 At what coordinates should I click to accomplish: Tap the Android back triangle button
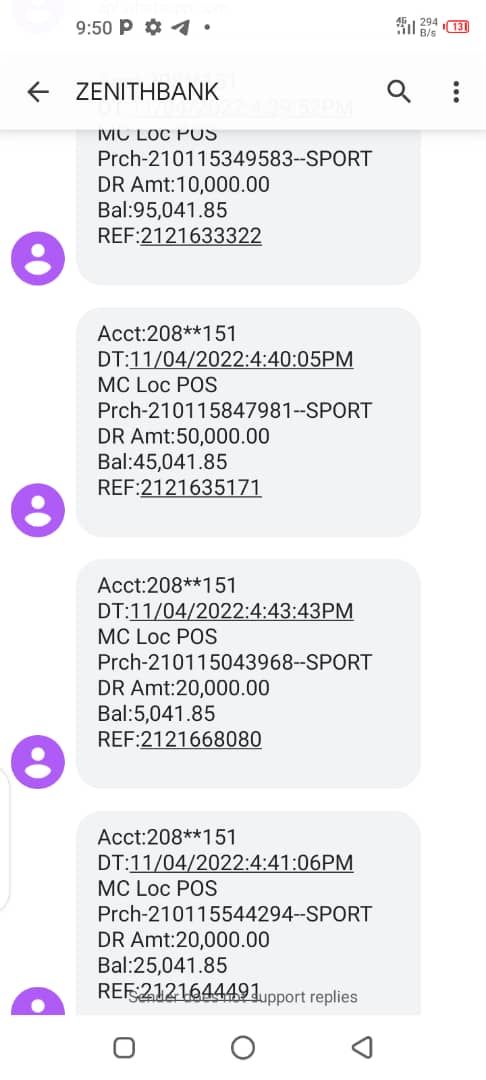click(362, 1048)
